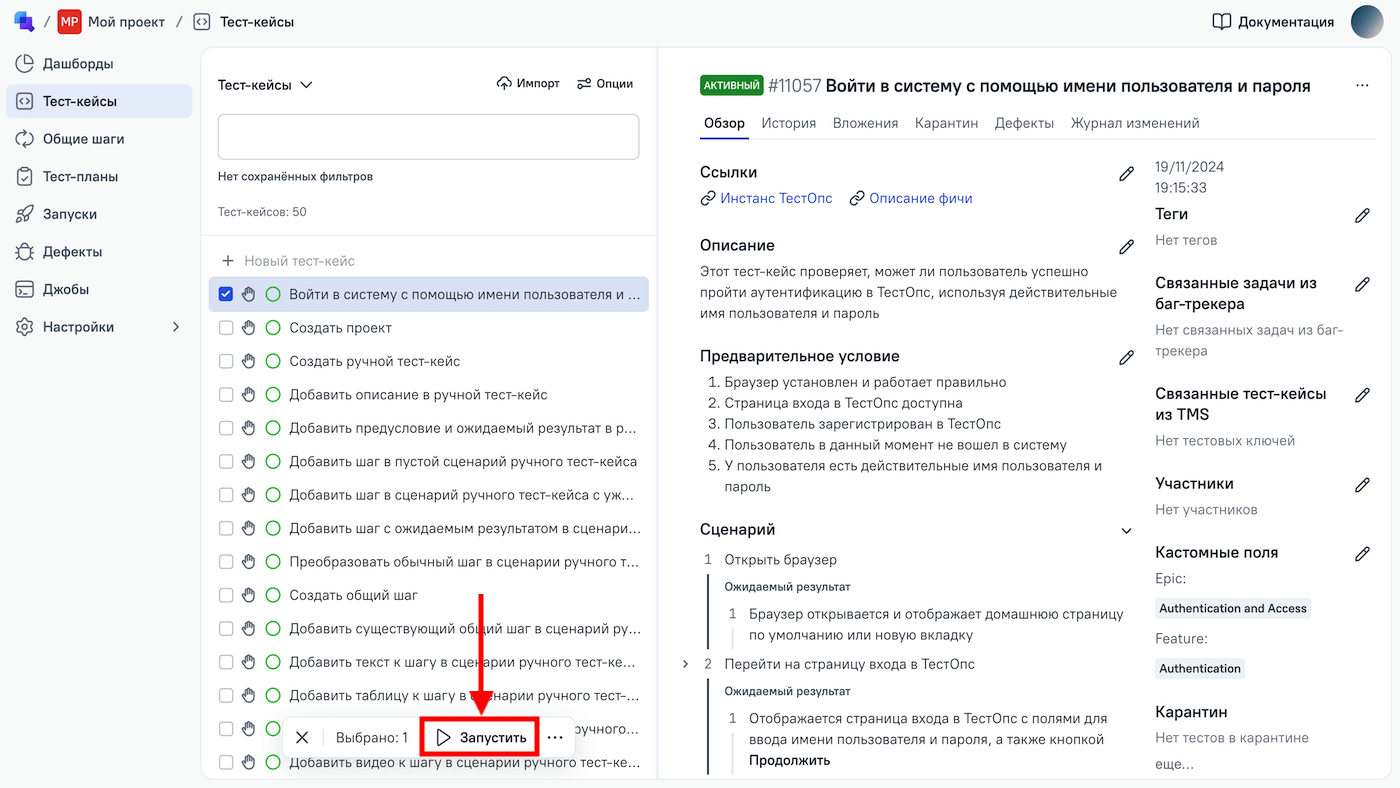Open the Дефекты tab of the test case
The width and height of the screenshot is (1400, 788).
1024,123
